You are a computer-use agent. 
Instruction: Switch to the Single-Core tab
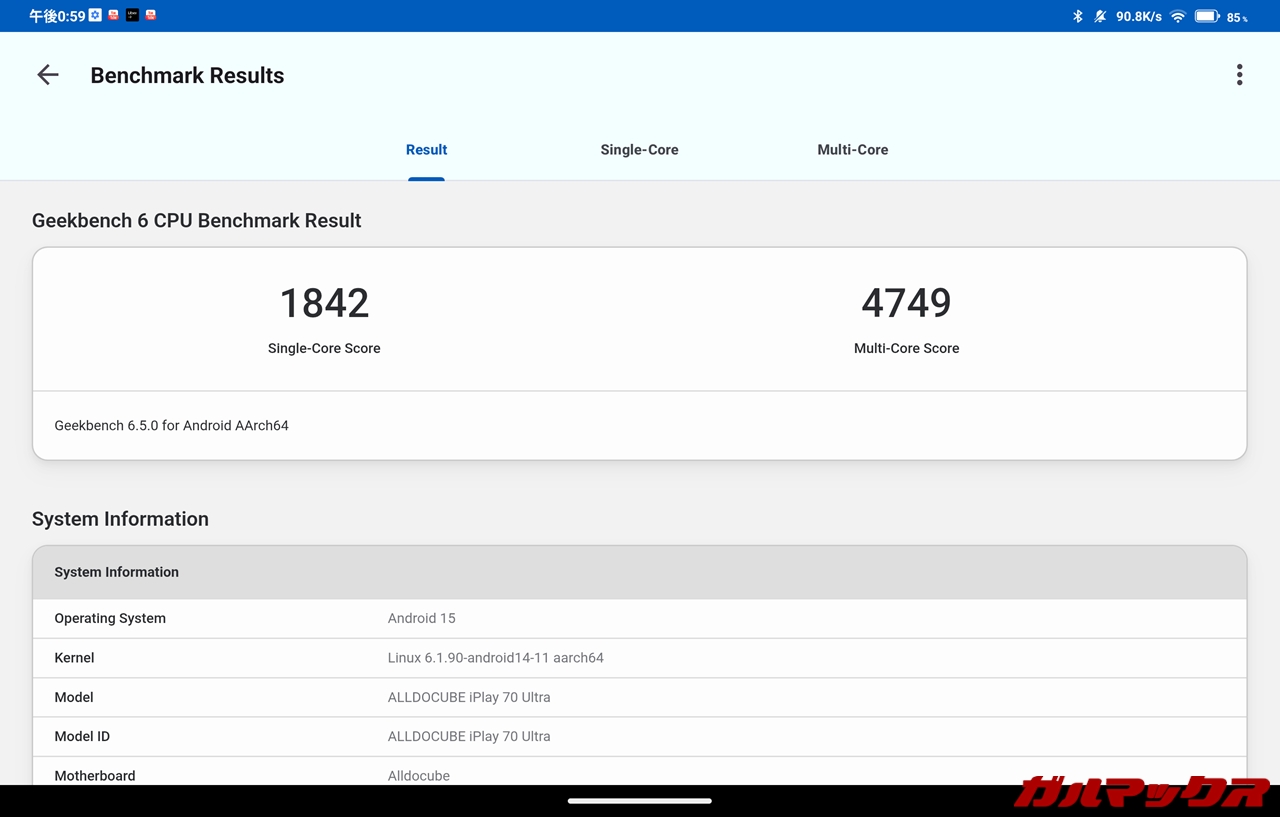[639, 150]
